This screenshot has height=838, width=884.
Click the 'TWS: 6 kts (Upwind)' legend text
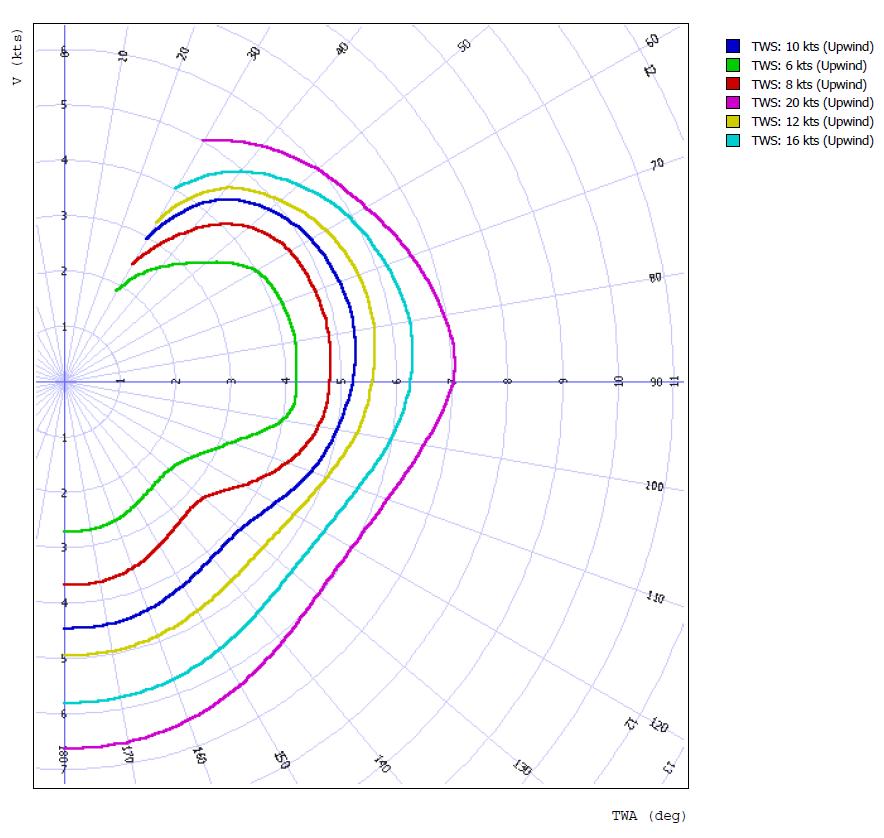point(809,66)
